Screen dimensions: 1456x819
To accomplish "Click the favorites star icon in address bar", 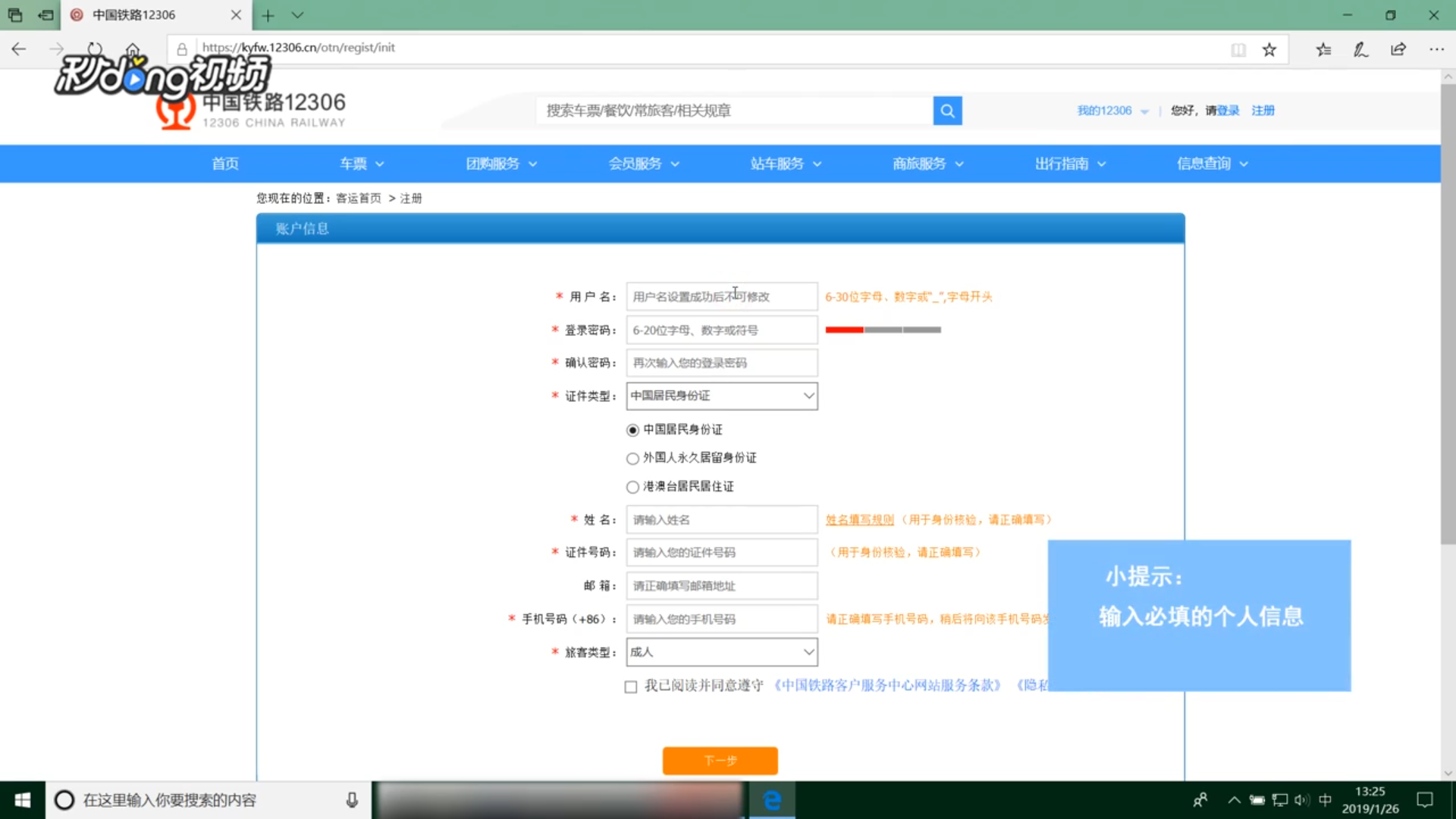I will [1269, 50].
